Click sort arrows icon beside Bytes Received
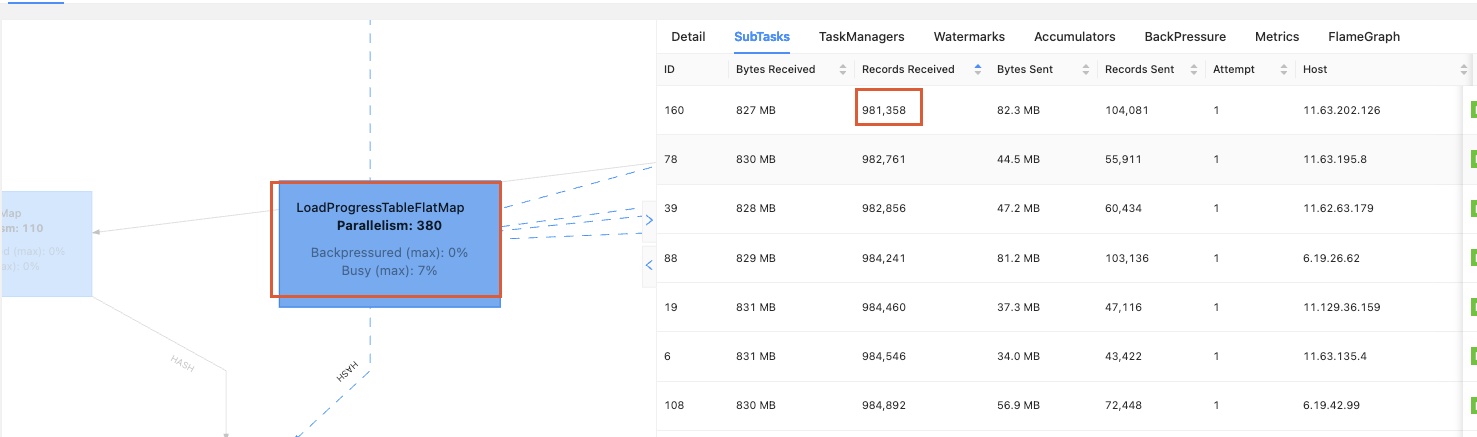1477x437 pixels. 842,69
